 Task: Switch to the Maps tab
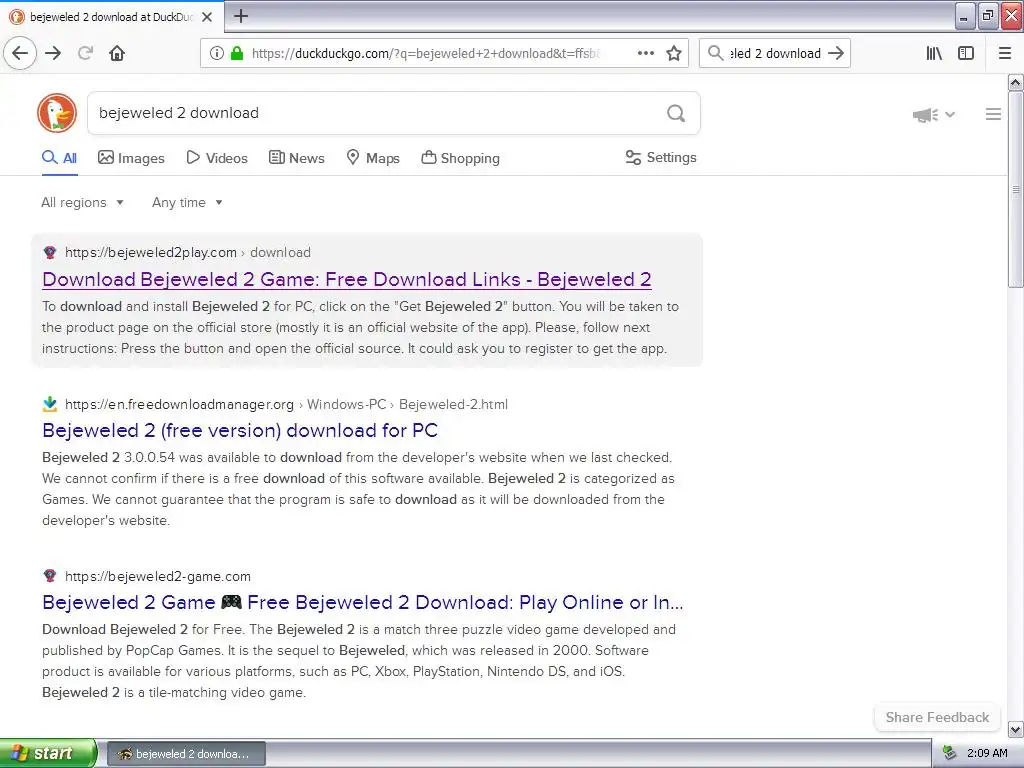click(373, 158)
